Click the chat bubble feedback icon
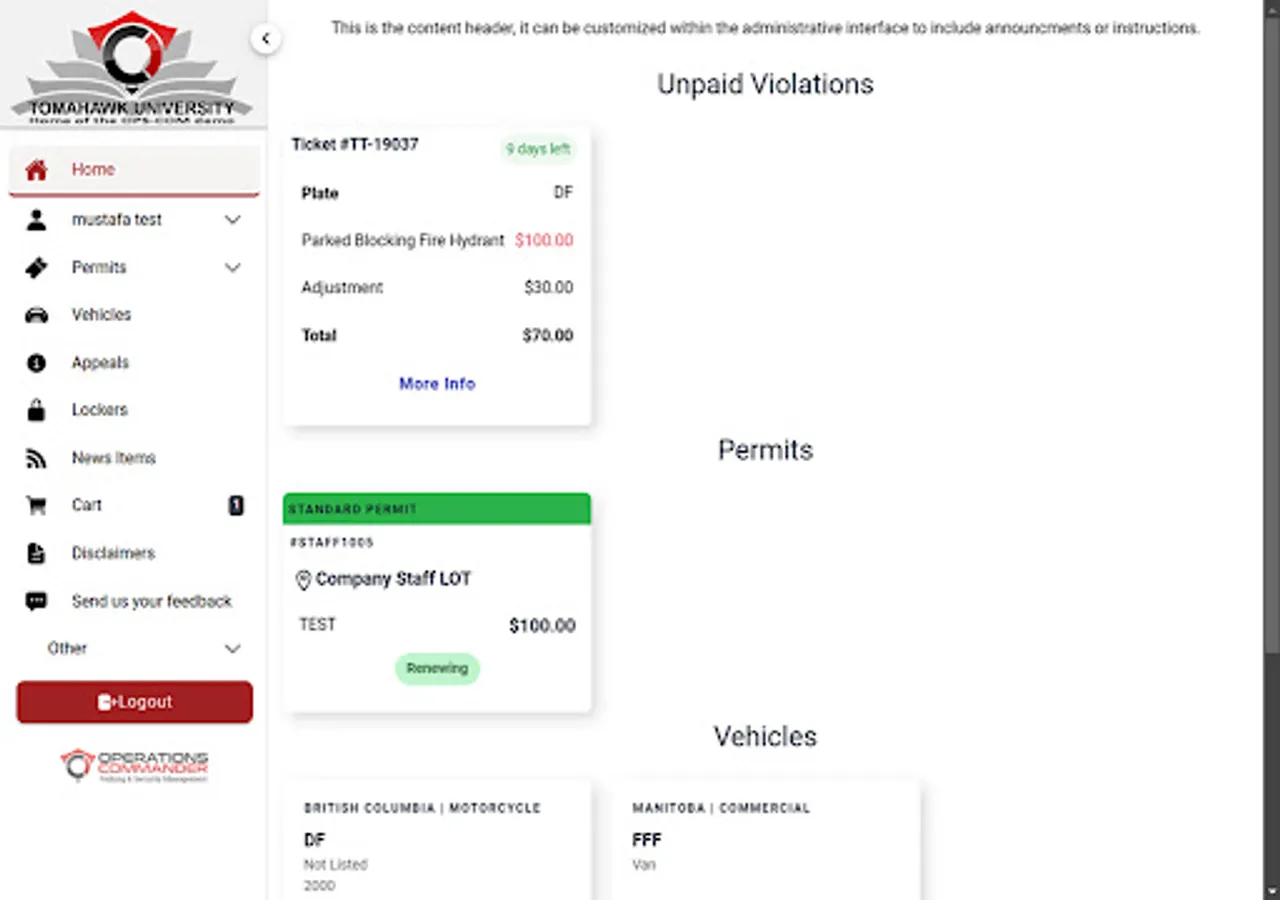This screenshot has width=1280, height=900. (x=36, y=601)
